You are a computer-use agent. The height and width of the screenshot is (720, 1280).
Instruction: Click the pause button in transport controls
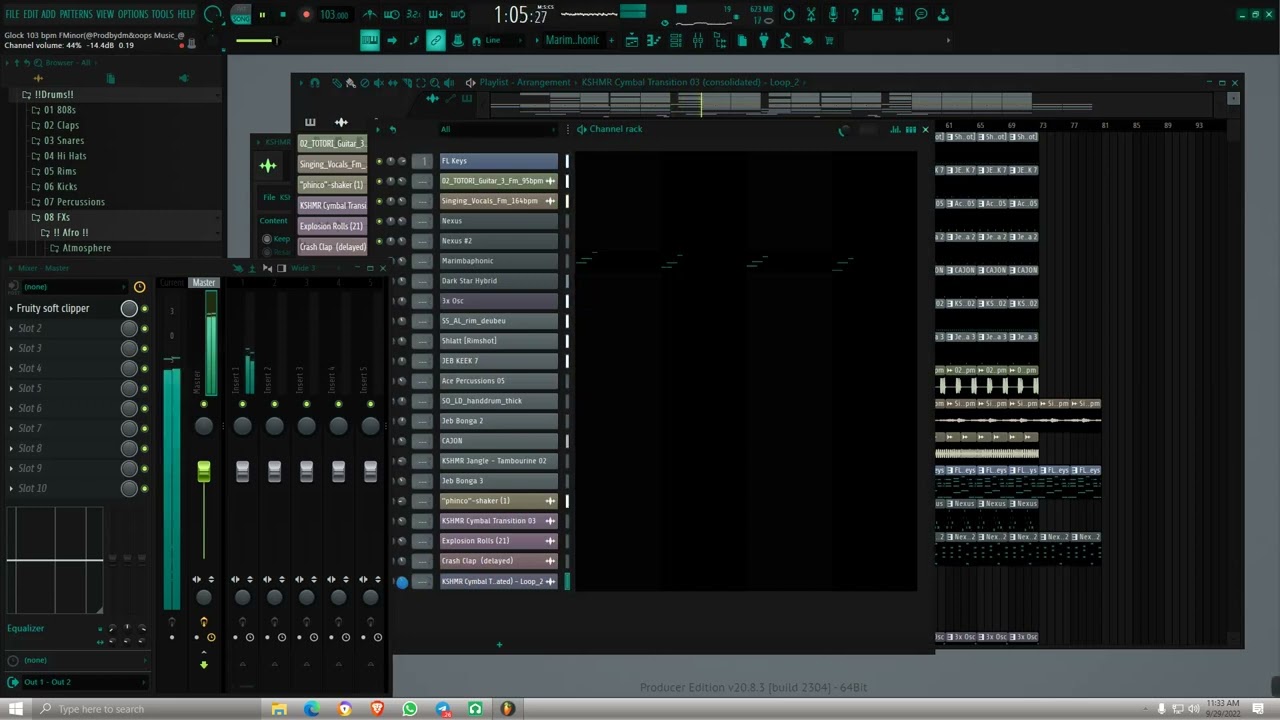[x=262, y=15]
